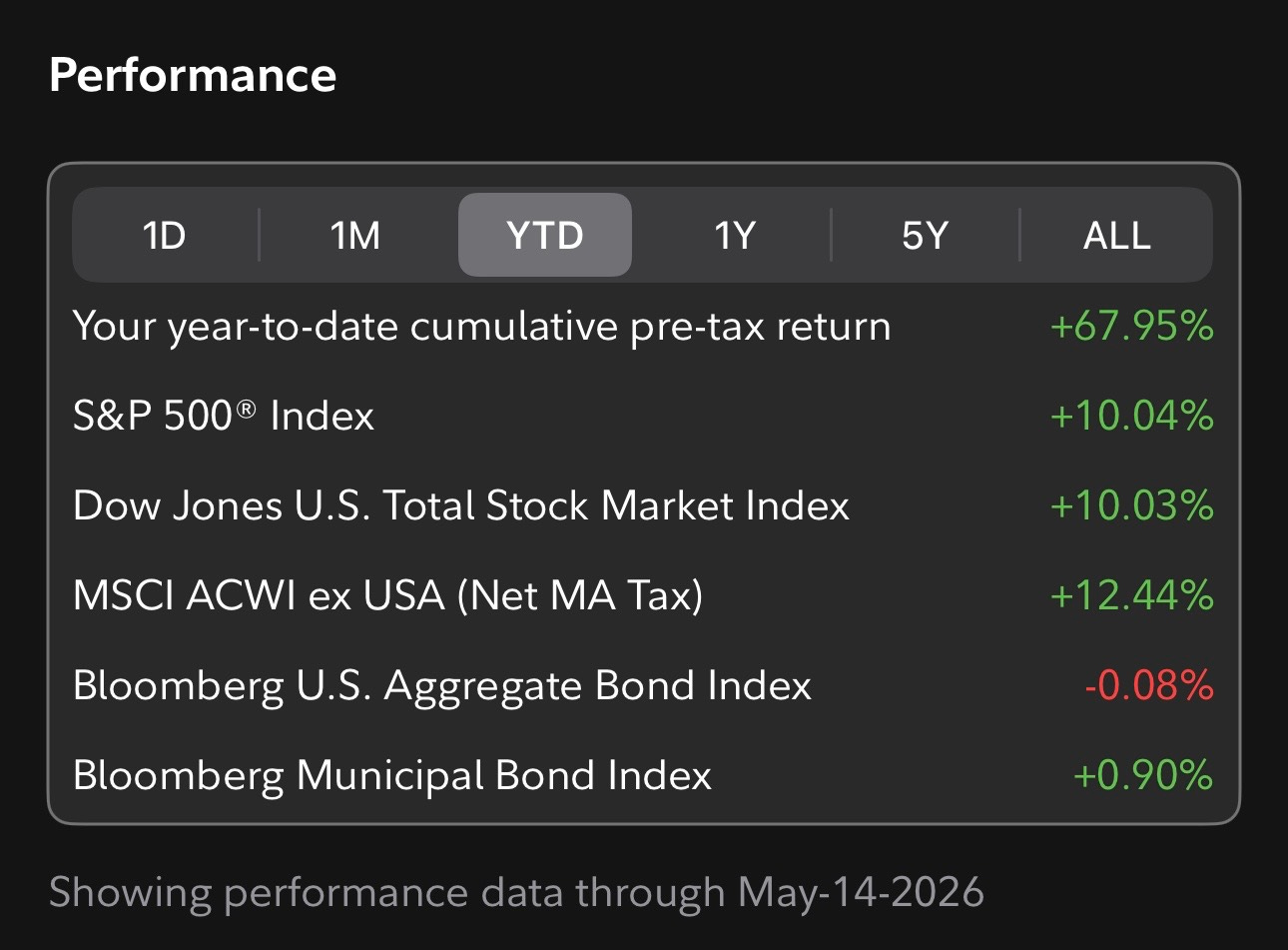This screenshot has height=950, width=1288.
Task: Click the +67.95% return value
Action: [x=1131, y=327]
